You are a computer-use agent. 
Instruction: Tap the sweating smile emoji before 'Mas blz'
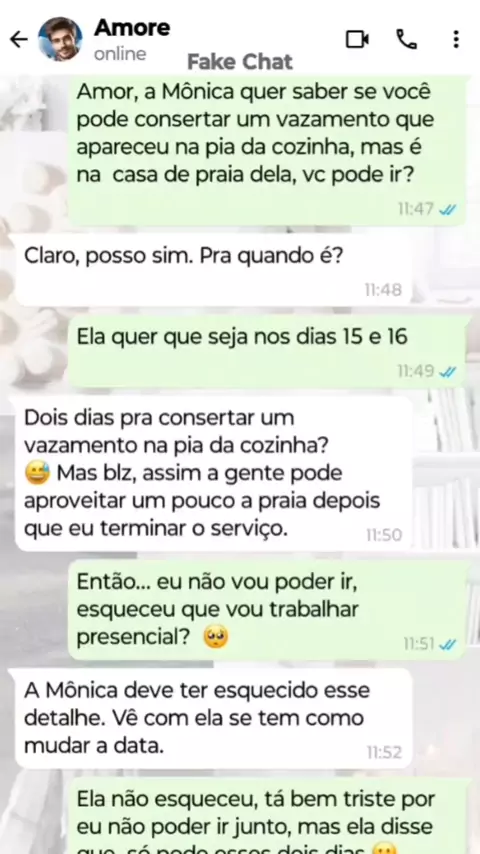click(x=38, y=473)
